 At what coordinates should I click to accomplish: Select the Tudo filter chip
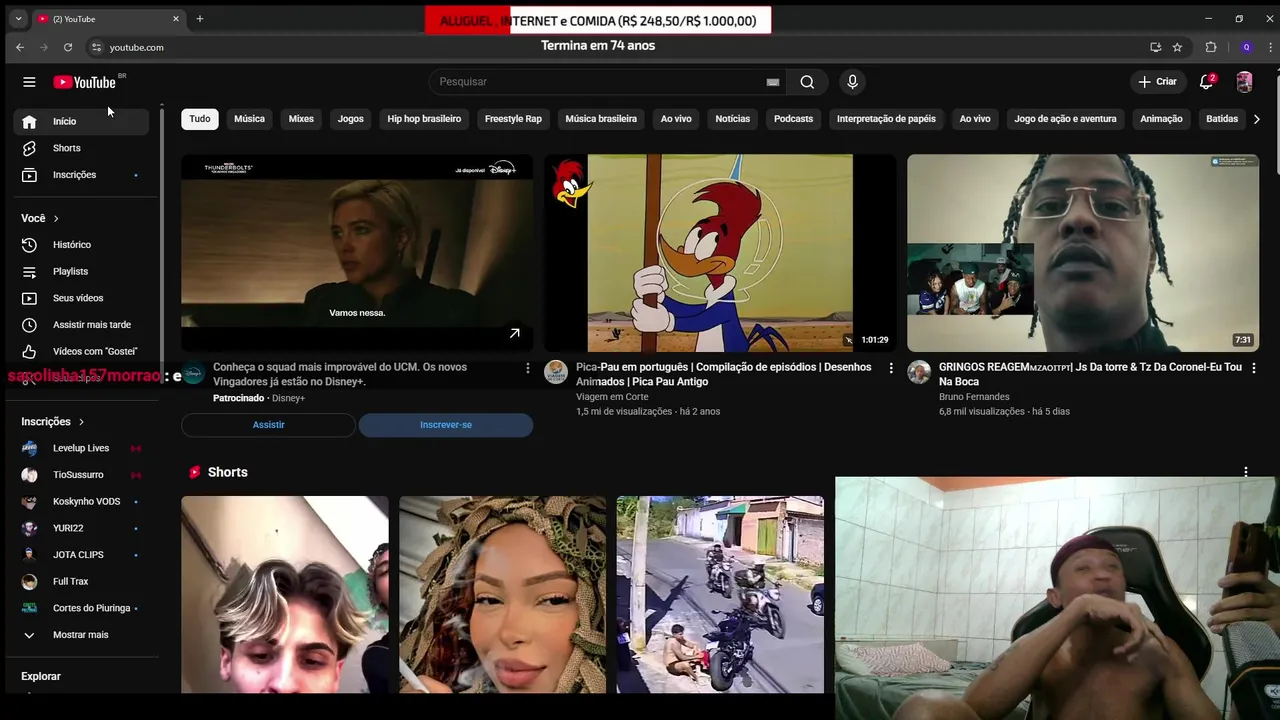point(200,119)
